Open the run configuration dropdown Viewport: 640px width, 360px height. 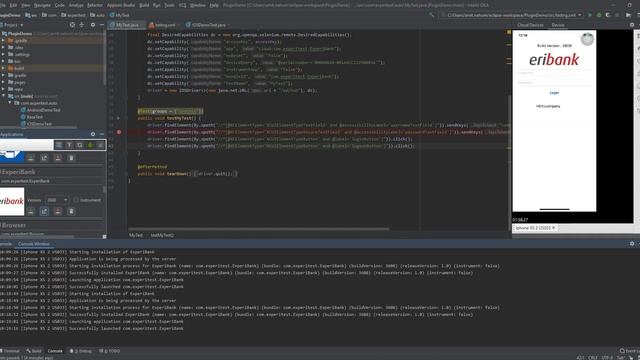click(511, 15)
